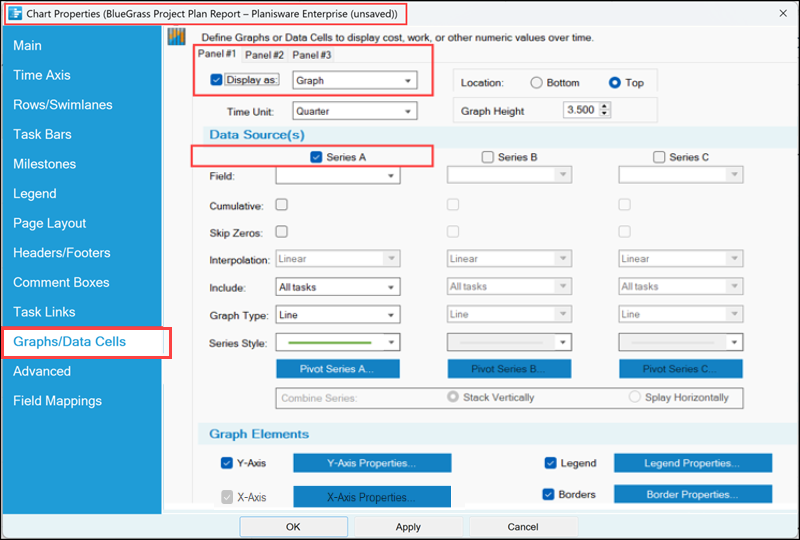800x540 pixels.
Task: Open the Series A Interpolation dropdown
Action: [x=338, y=259]
